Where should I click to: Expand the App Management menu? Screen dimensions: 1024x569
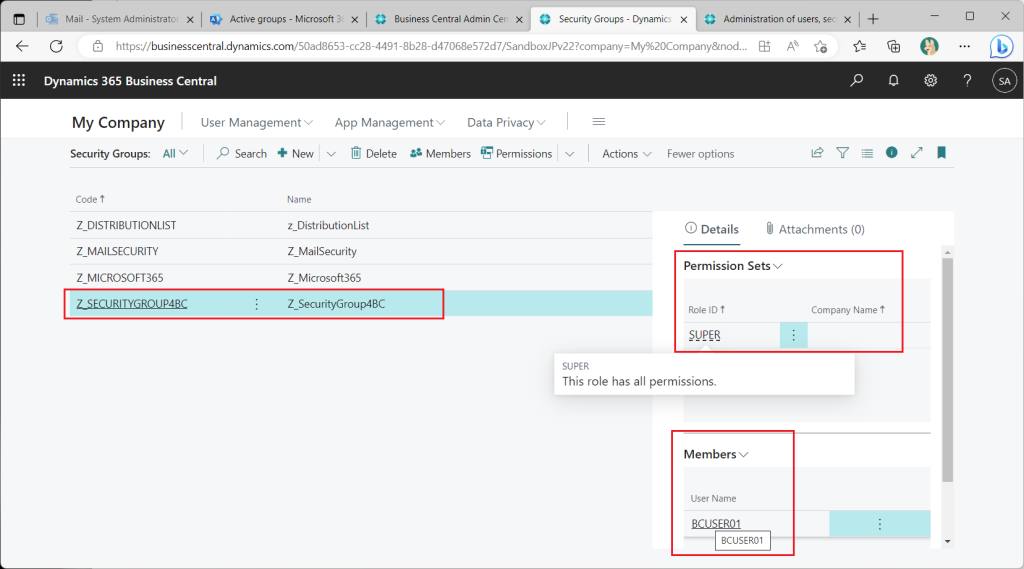[x=390, y=122]
